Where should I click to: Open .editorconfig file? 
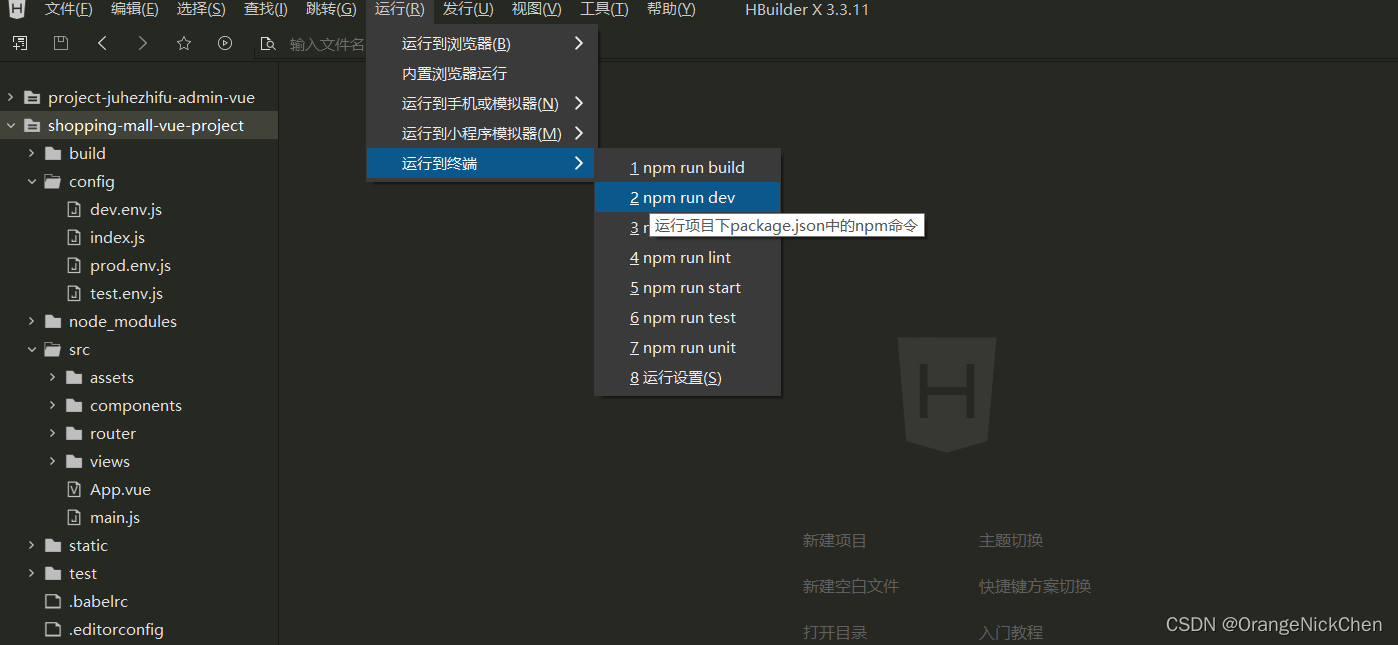tap(116, 630)
